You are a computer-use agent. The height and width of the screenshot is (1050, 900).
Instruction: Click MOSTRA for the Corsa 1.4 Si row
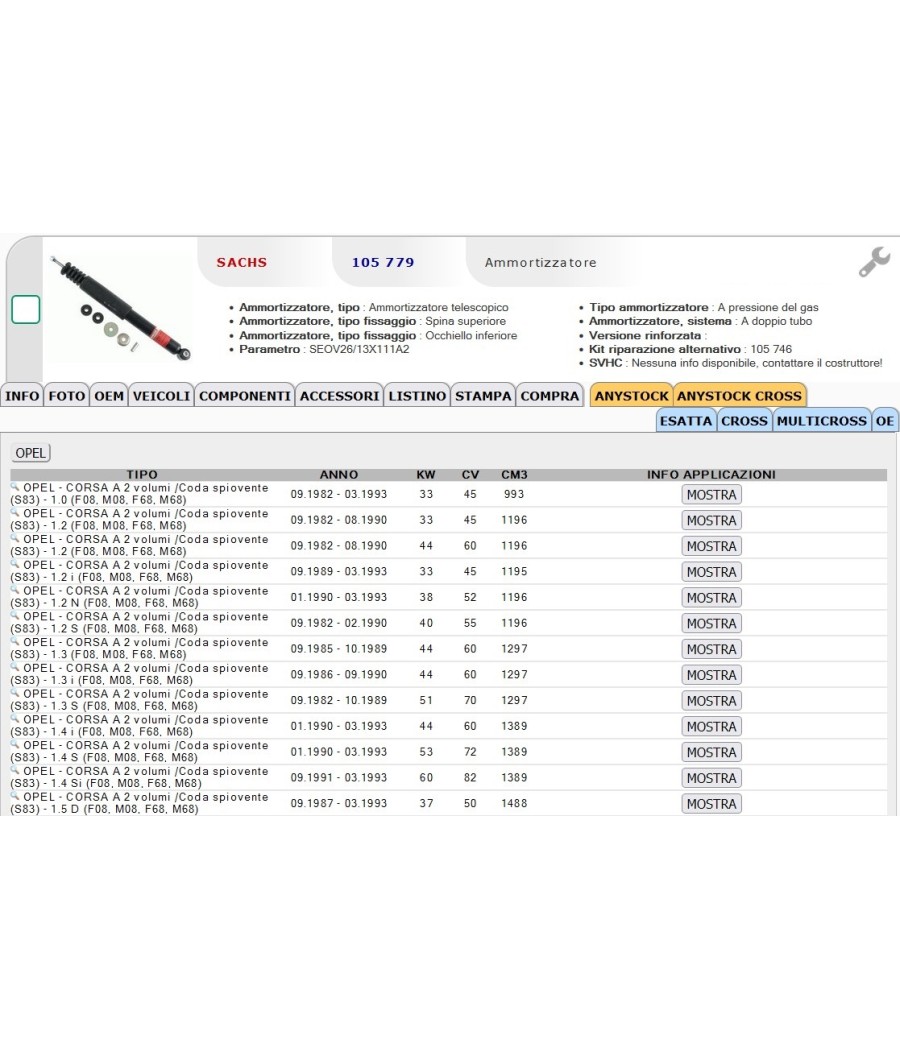711,778
